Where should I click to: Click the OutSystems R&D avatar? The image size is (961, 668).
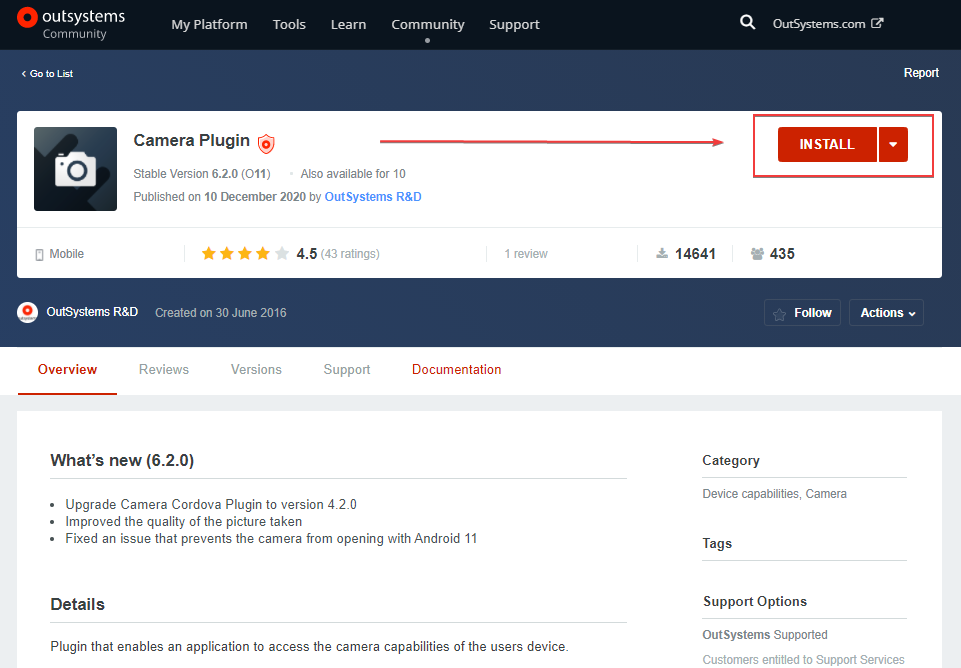pos(27,312)
